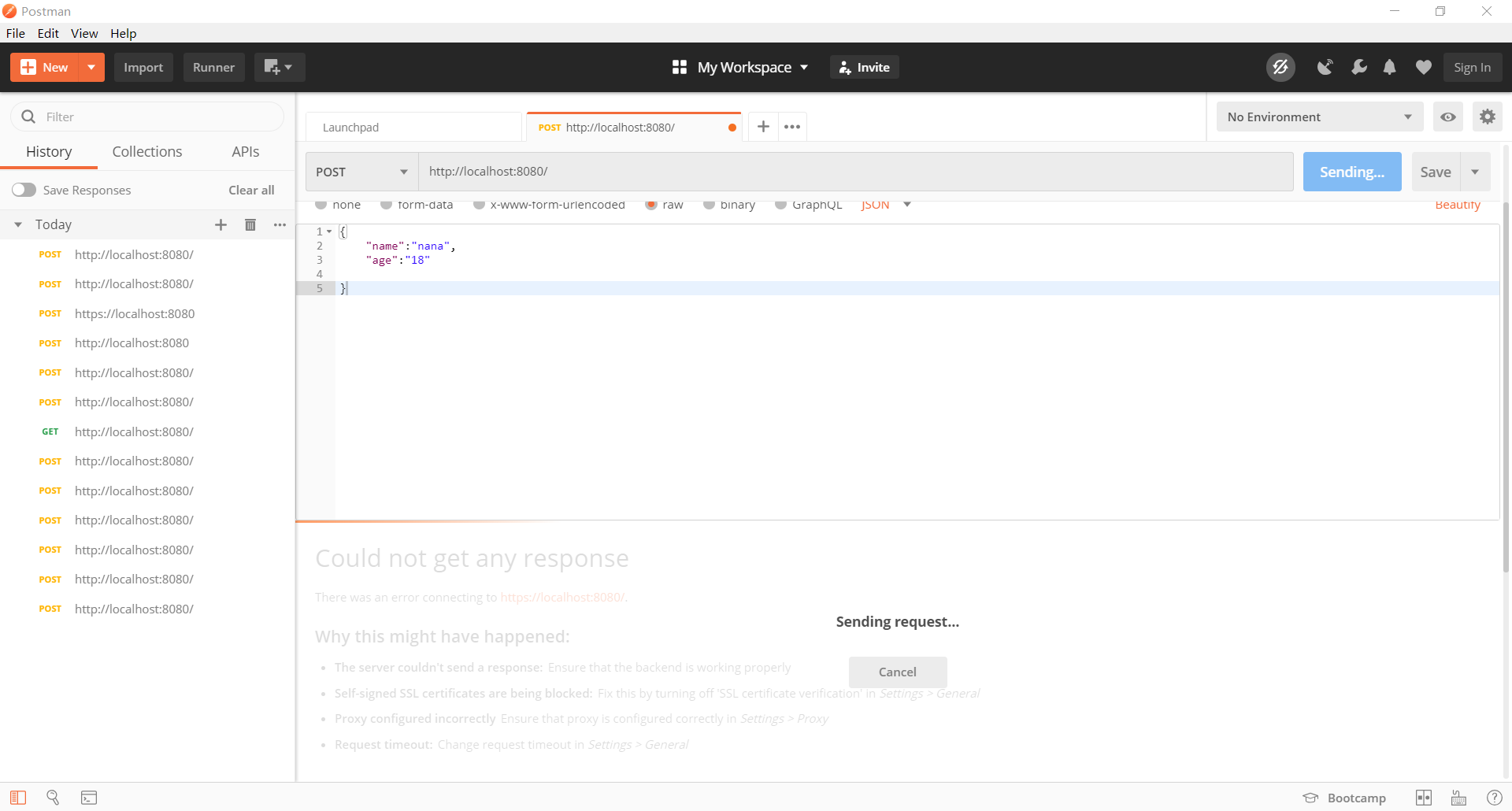Screen dimensions: 1512x811
Task: Click the heart icon in header
Action: (x=1423, y=67)
